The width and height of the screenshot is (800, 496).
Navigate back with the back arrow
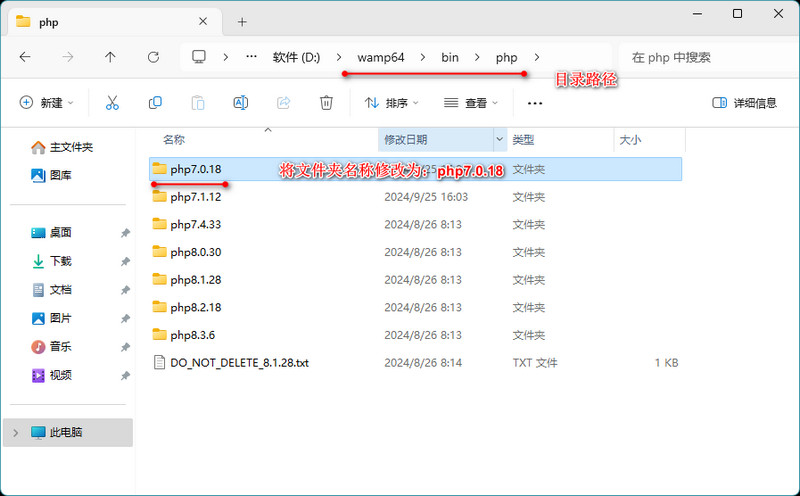(x=25, y=57)
